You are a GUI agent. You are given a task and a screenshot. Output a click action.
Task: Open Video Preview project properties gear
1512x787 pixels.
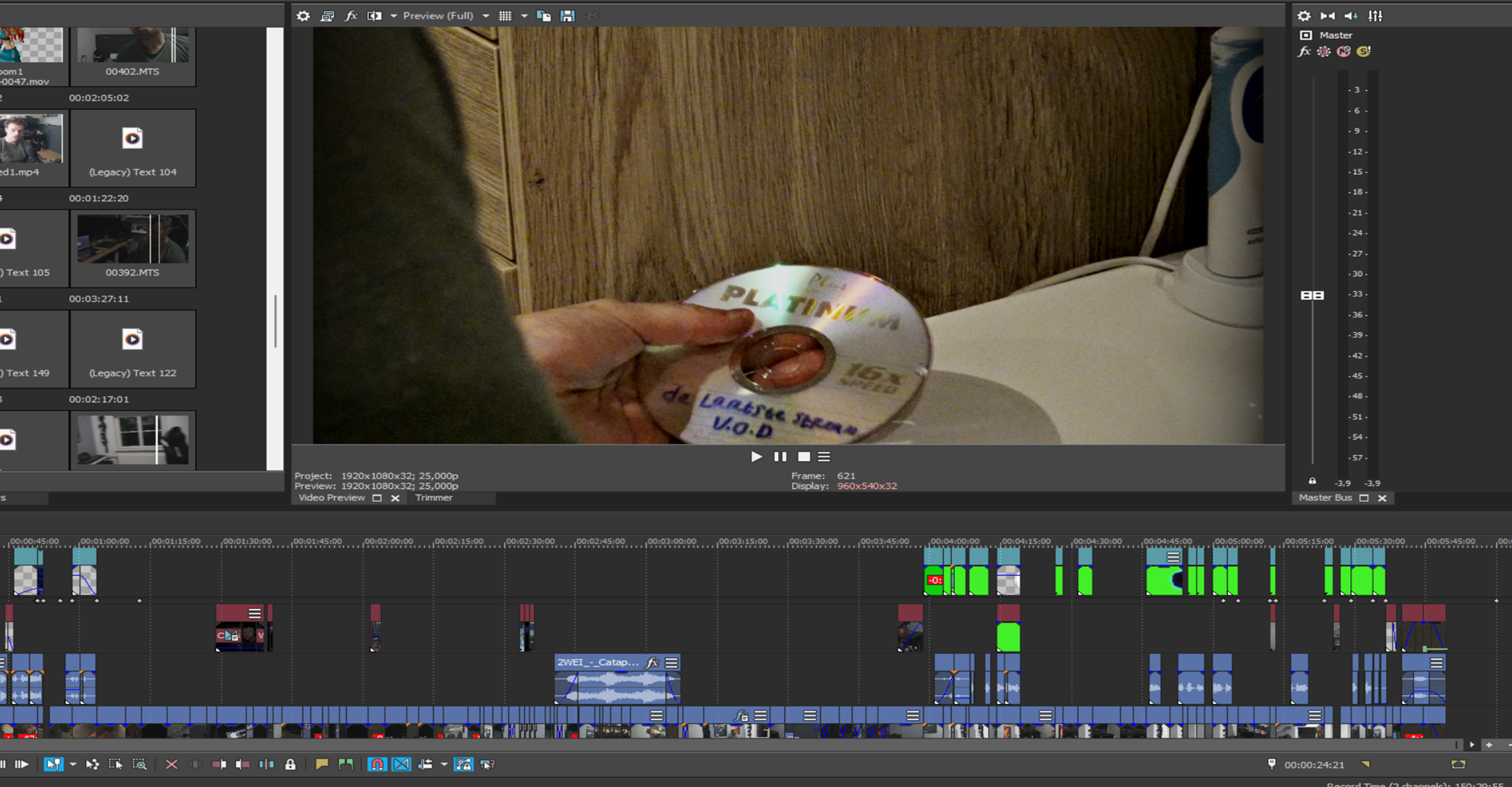click(303, 15)
